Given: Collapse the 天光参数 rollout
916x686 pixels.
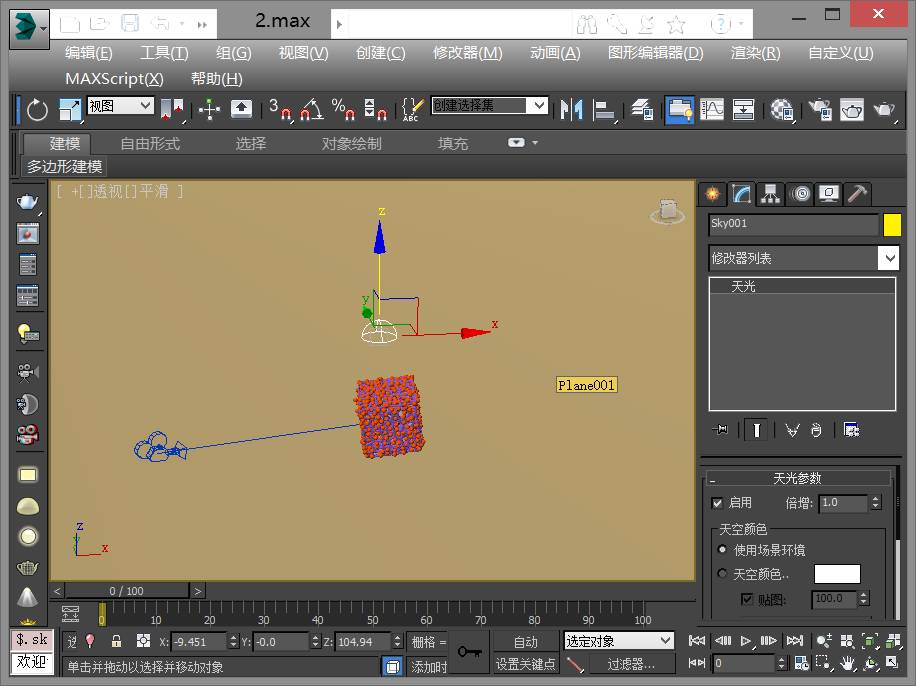Looking at the screenshot, I should coord(797,479).
